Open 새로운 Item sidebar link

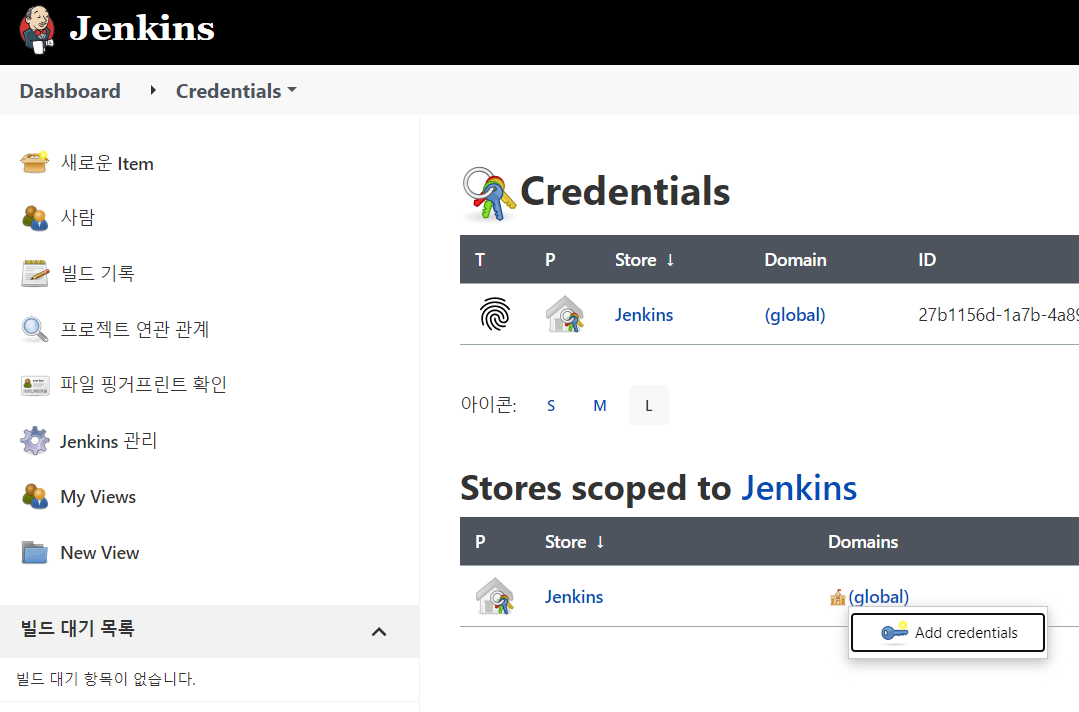[x=107, y=163]
